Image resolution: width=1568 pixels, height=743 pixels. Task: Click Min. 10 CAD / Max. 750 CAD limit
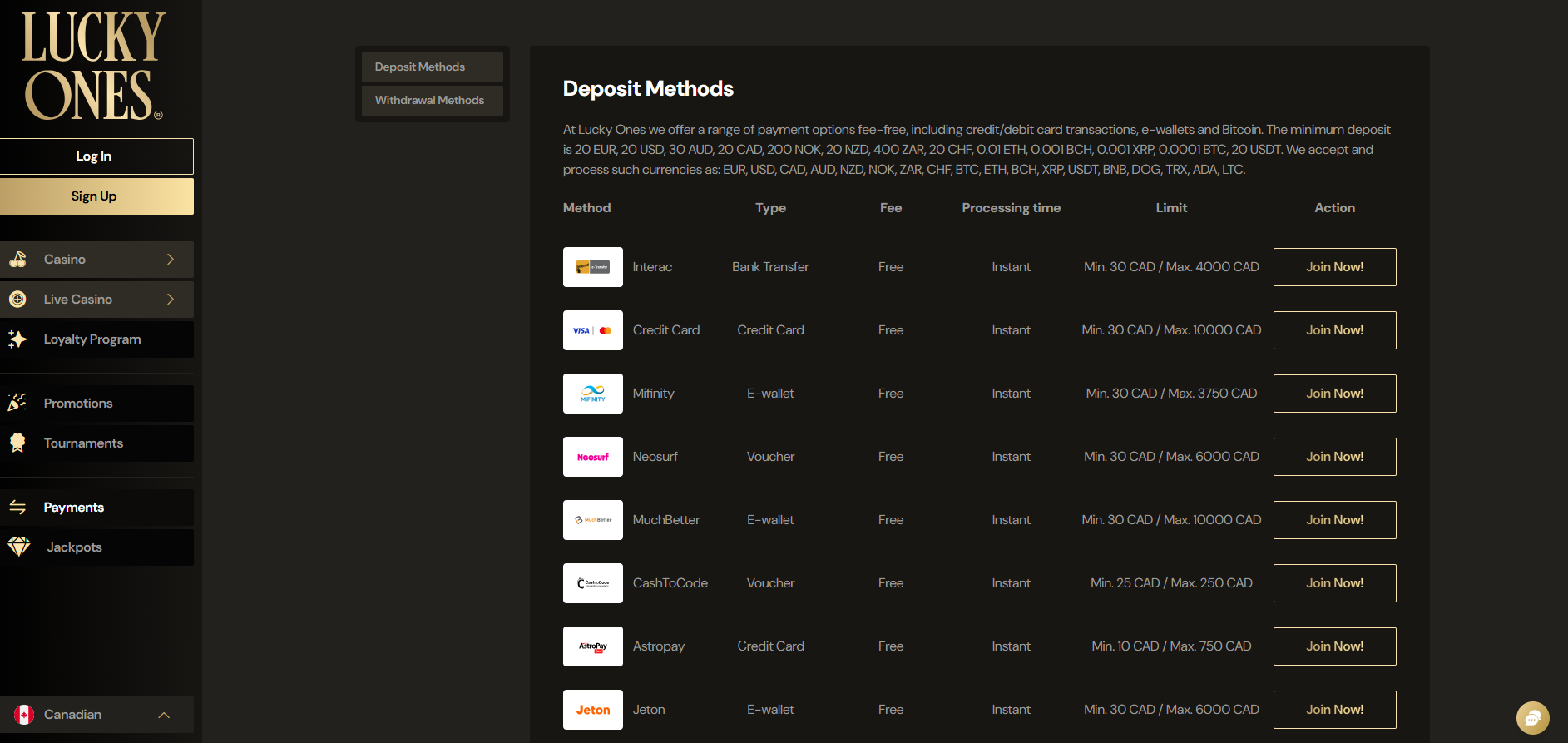1171,646
